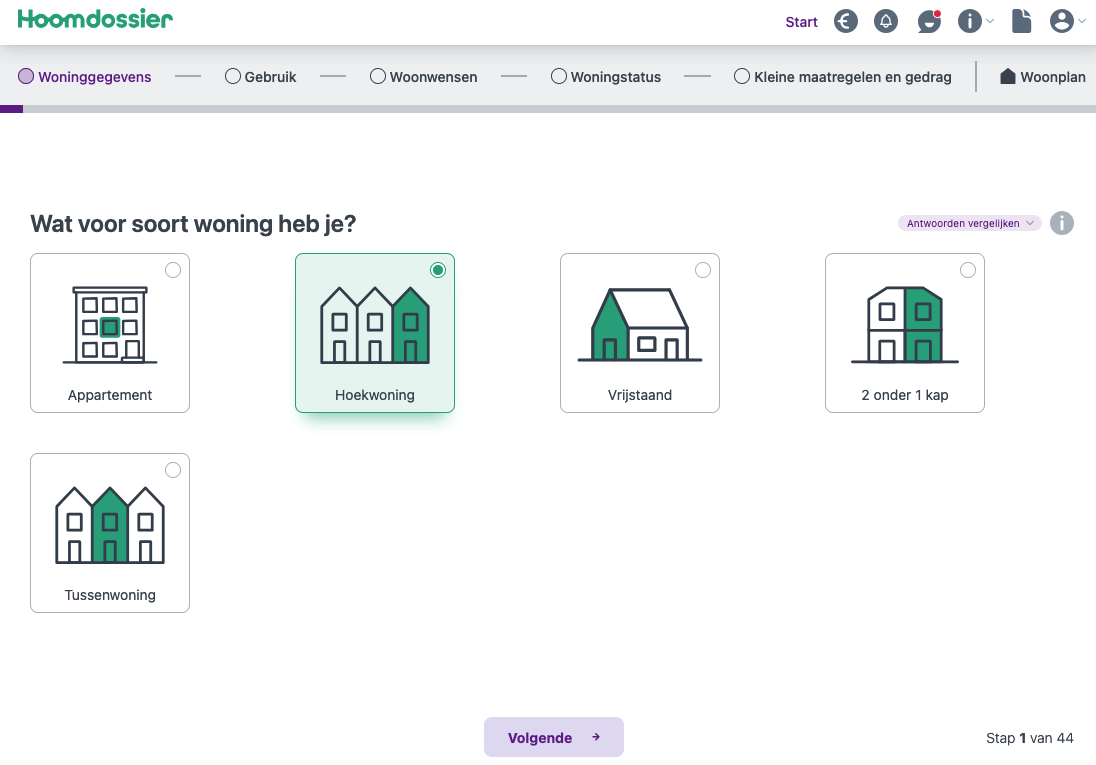Click the document file icon in header
The height and width of the screenshot is (765, 1096).
tap(1021, 21)
